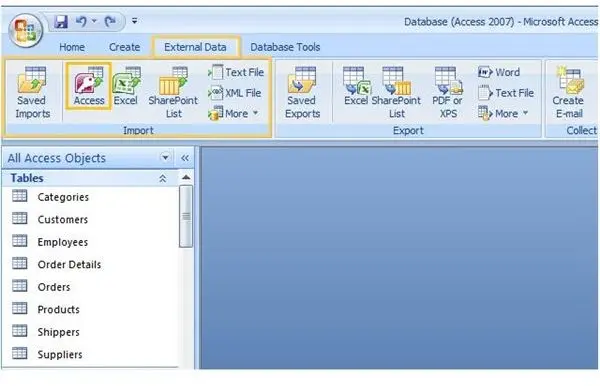
Task: Select the Orders table
Action: pos(91,287)
